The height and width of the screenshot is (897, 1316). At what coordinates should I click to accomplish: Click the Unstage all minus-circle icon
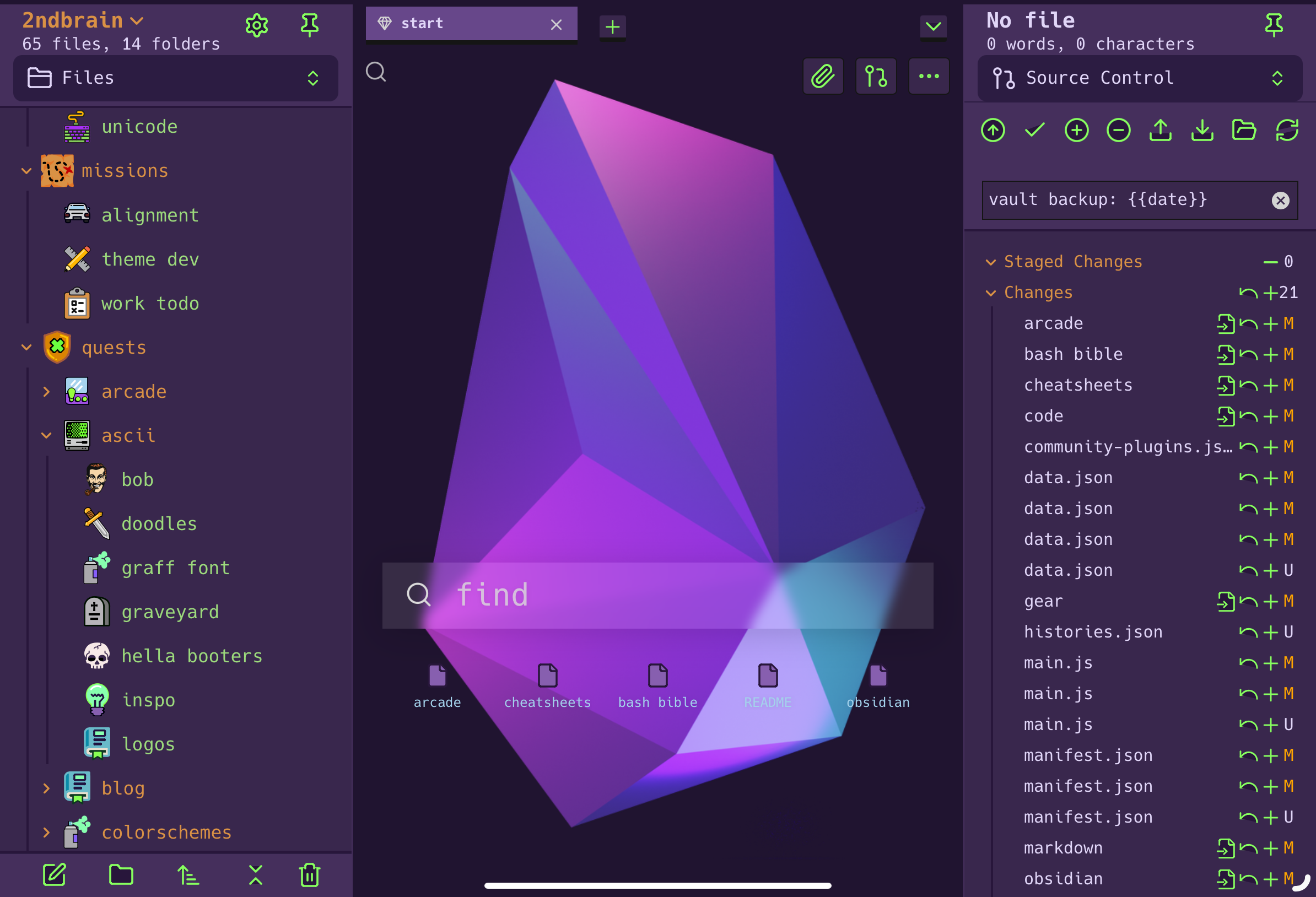[1118, 131]
